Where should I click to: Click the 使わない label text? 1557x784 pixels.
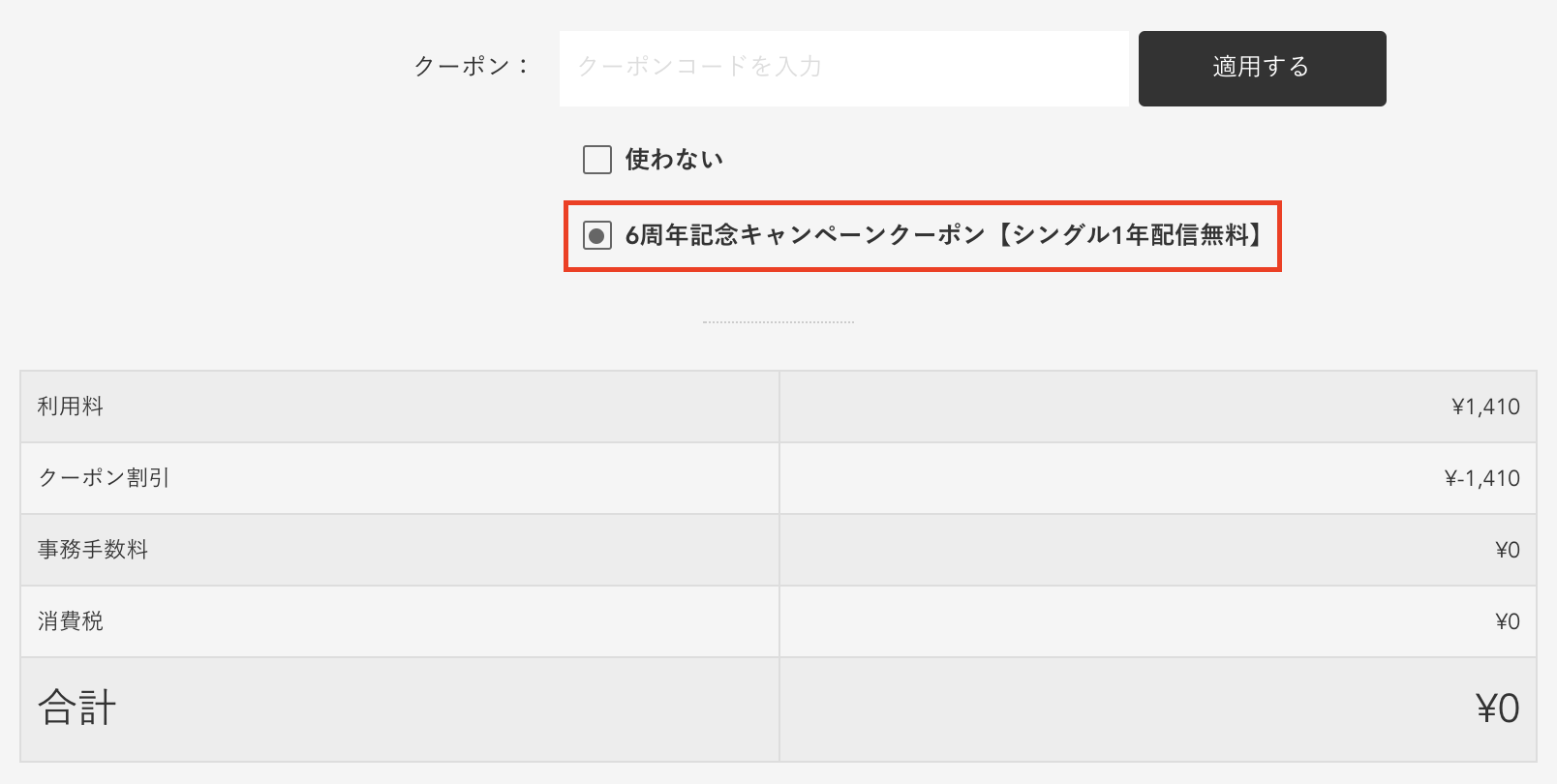click(x=674, y=160)
